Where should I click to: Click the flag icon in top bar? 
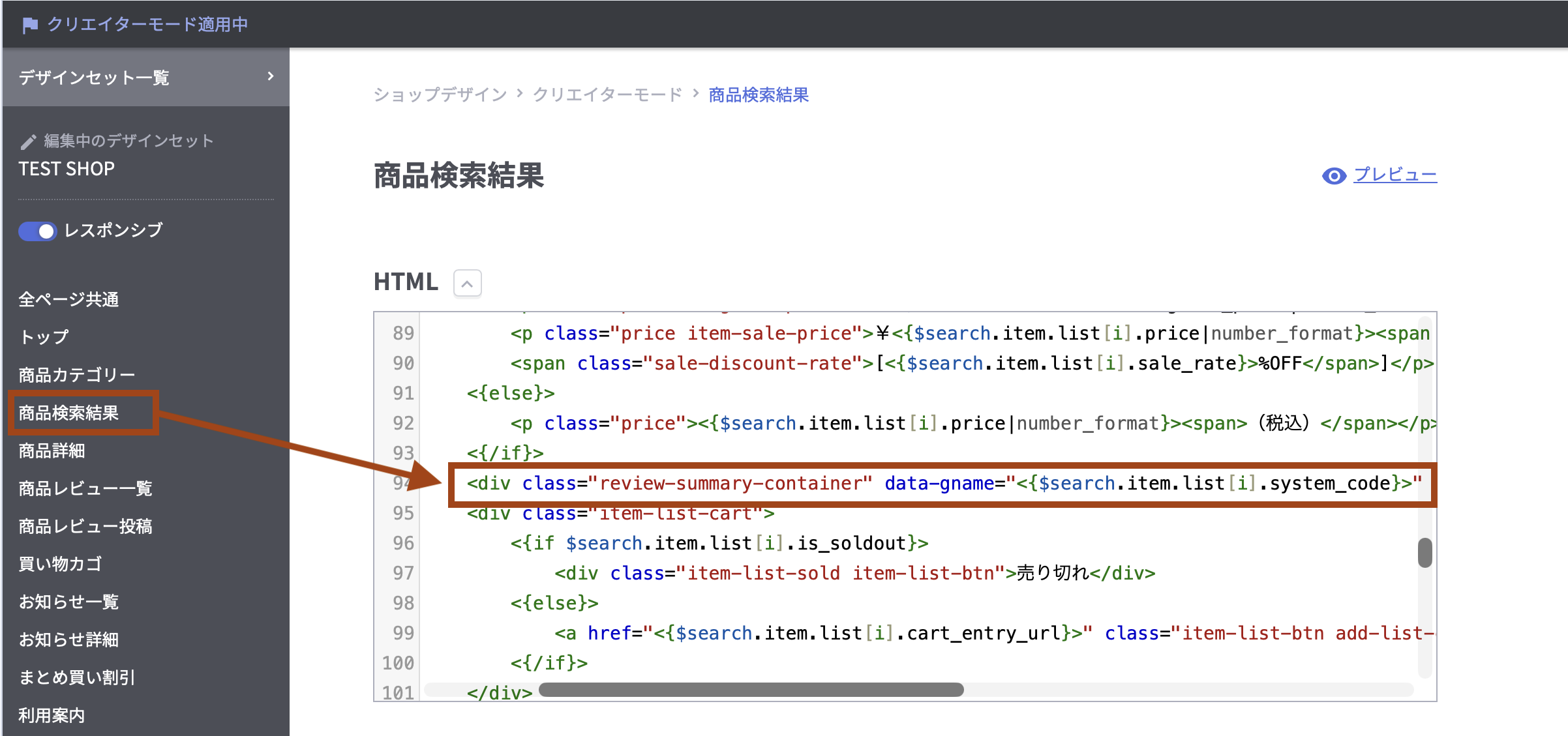(29, 25)
